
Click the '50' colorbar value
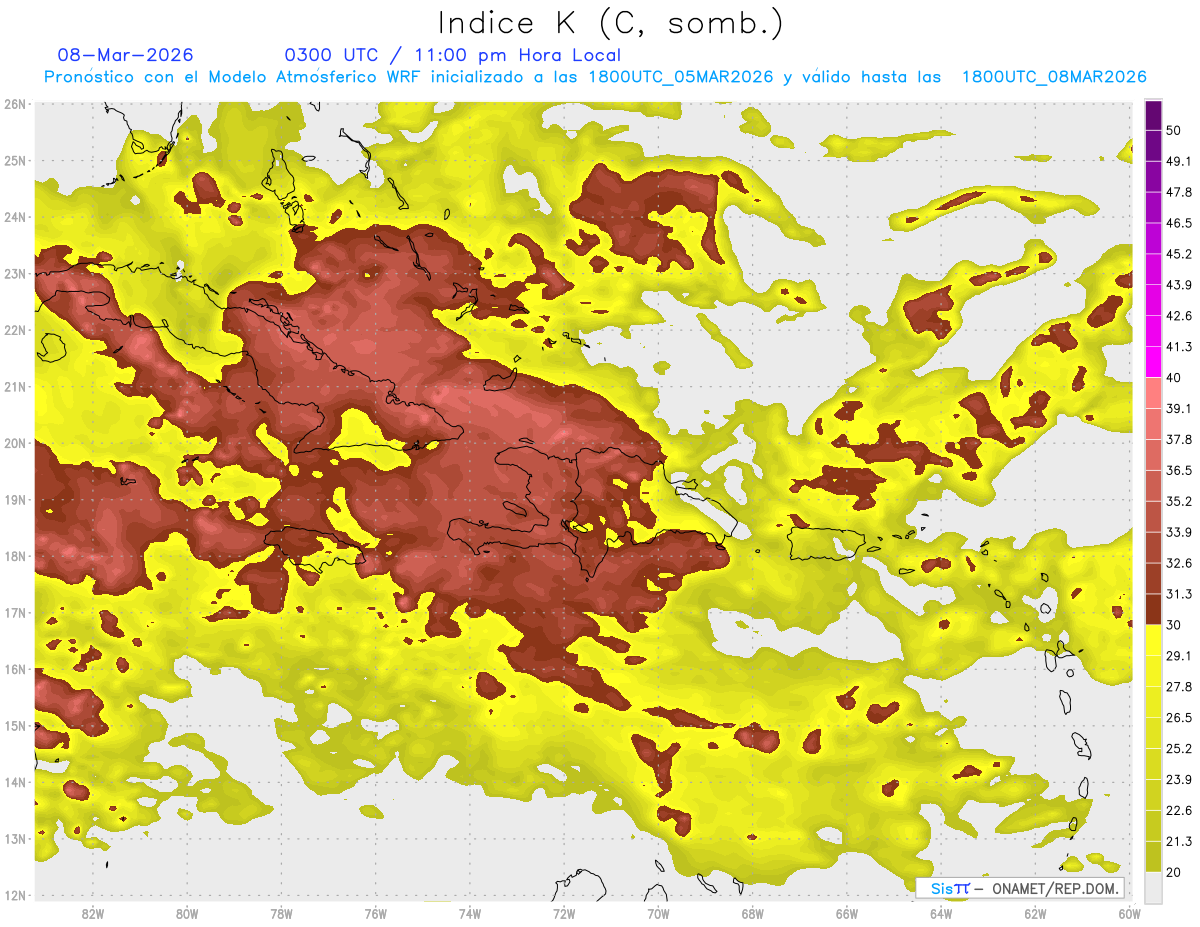coord(1174,131)
